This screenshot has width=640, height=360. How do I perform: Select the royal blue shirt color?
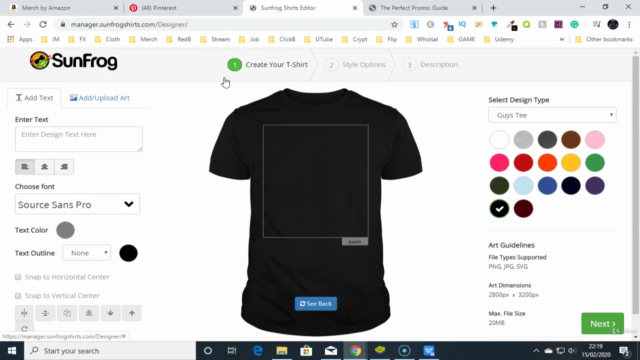547,186
